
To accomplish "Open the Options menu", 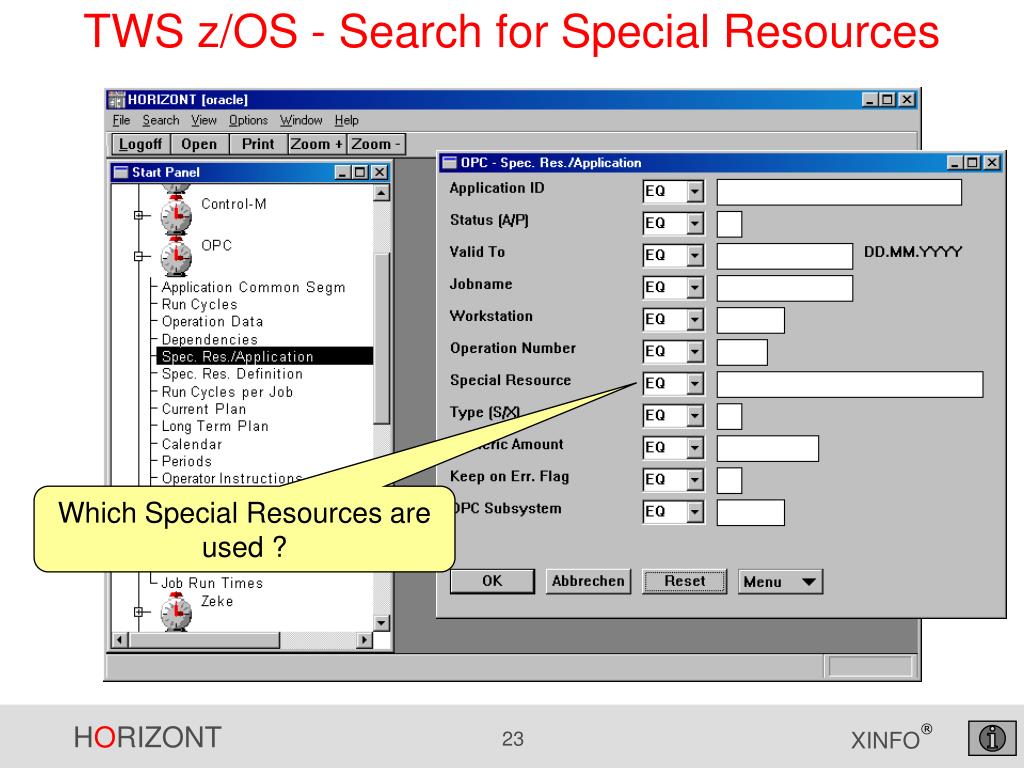I will pos(248,120).
